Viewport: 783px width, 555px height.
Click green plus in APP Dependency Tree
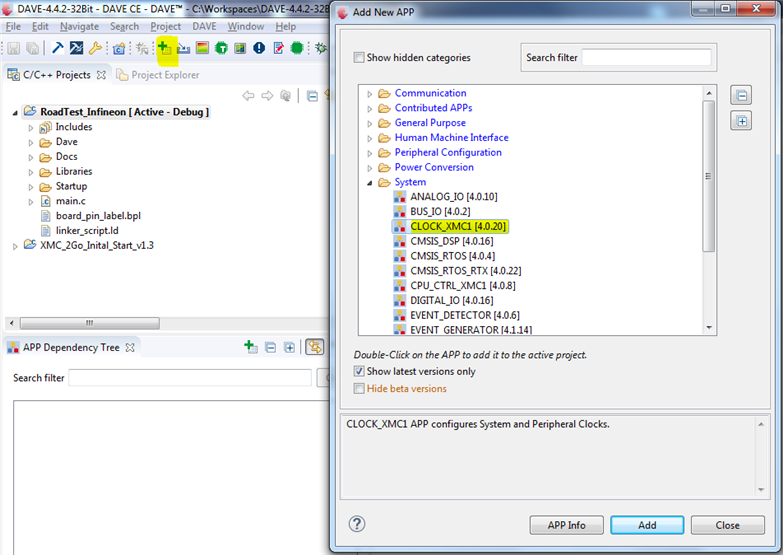tap(251, 347)
